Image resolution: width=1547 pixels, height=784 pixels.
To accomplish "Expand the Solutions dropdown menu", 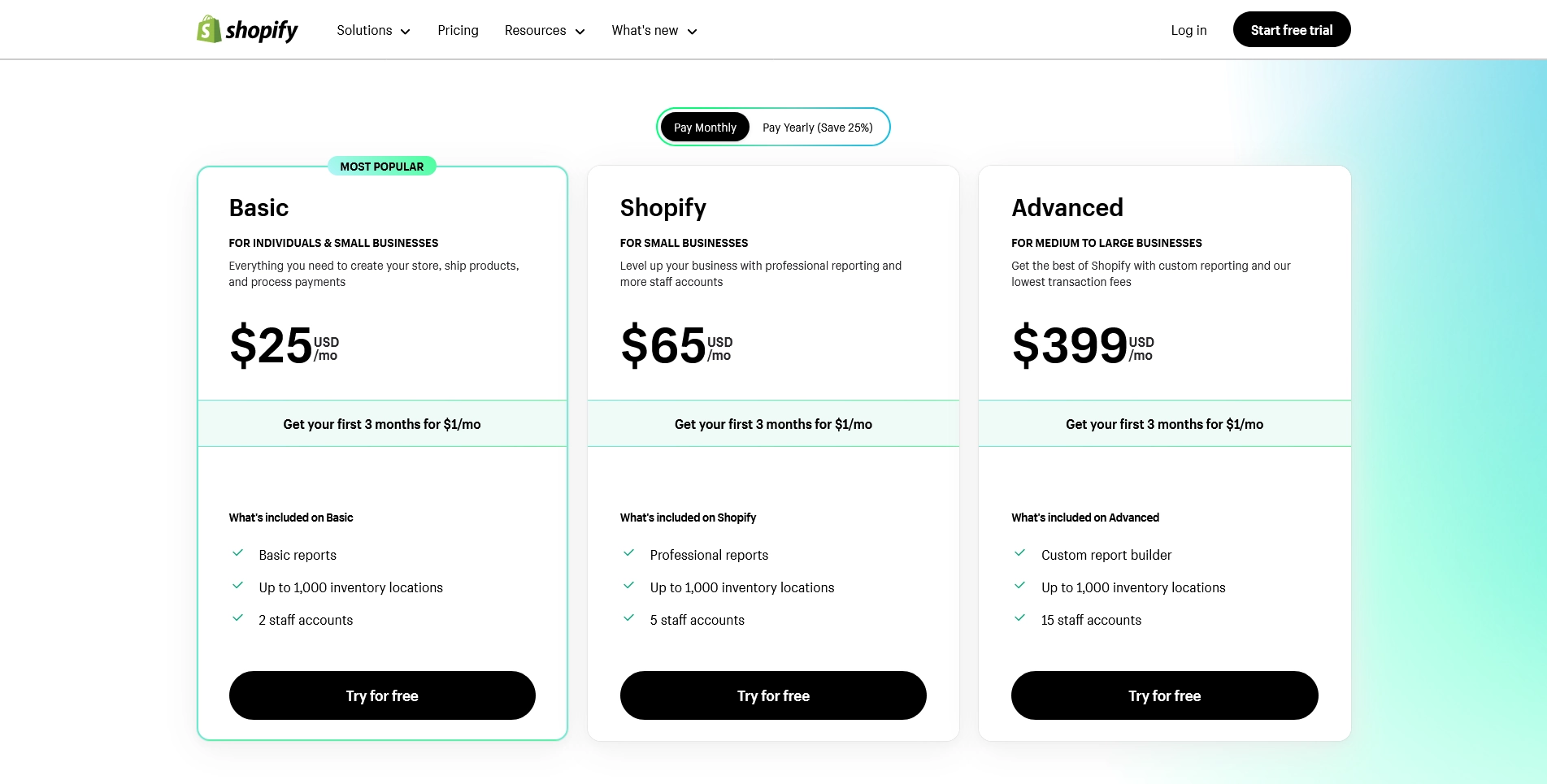I will tap(373, 31).
